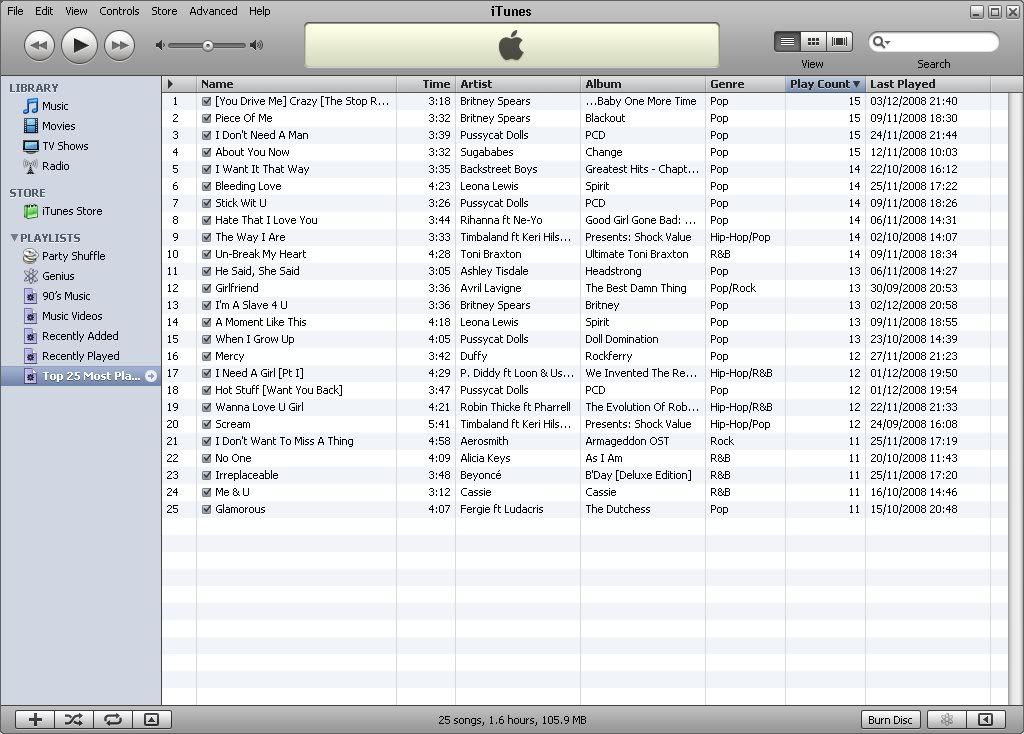Uncheck the I Don't Need A Man song

[206, 135]
